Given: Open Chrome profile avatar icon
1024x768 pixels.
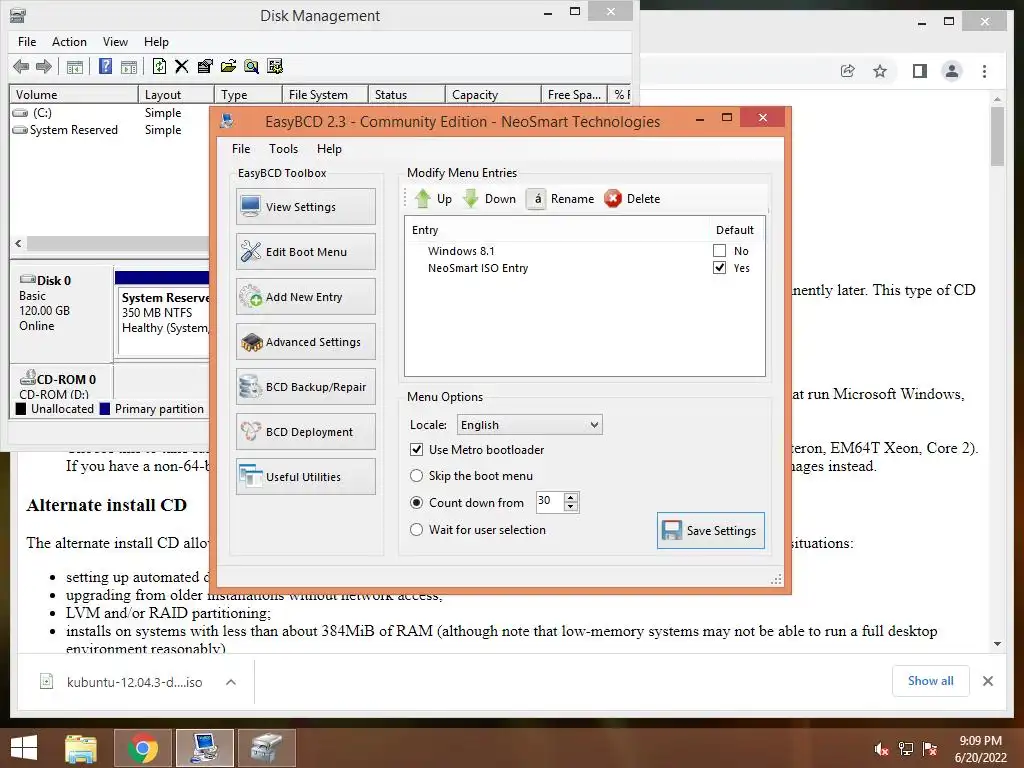Looking at the screenshot, I should [x=952, y=71].
